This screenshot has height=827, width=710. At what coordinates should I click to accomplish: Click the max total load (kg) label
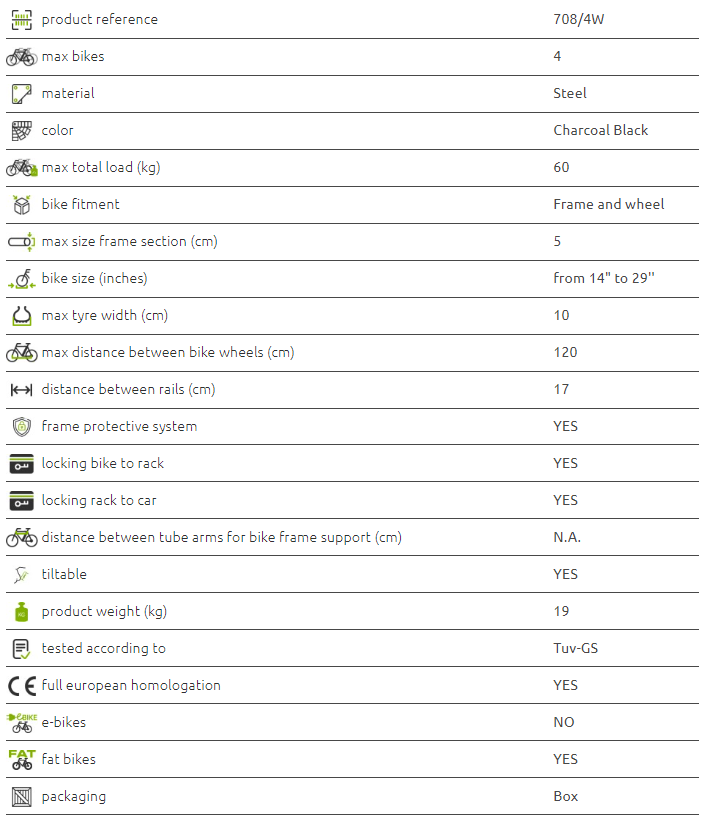[100, 168]
